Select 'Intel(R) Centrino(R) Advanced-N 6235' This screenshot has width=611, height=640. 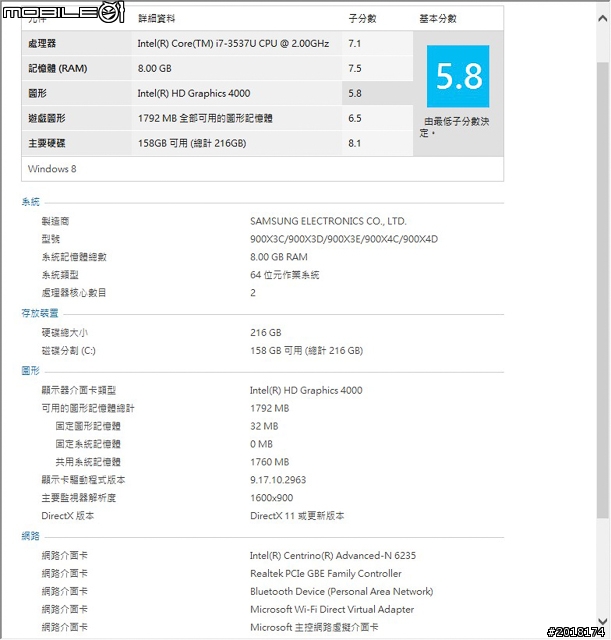click(333, 556)
